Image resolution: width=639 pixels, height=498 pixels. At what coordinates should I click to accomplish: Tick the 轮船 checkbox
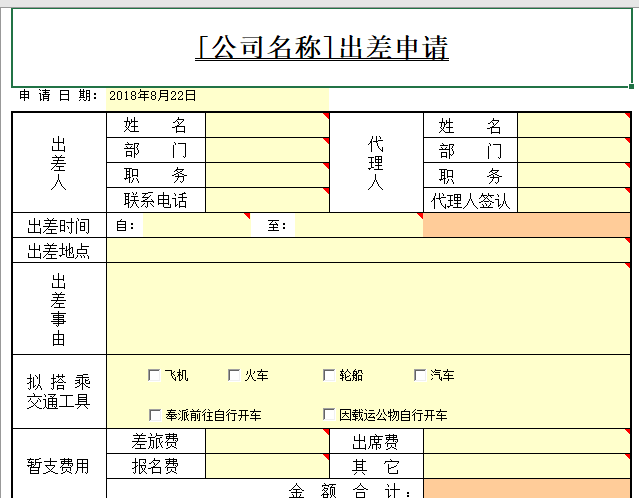329,376
